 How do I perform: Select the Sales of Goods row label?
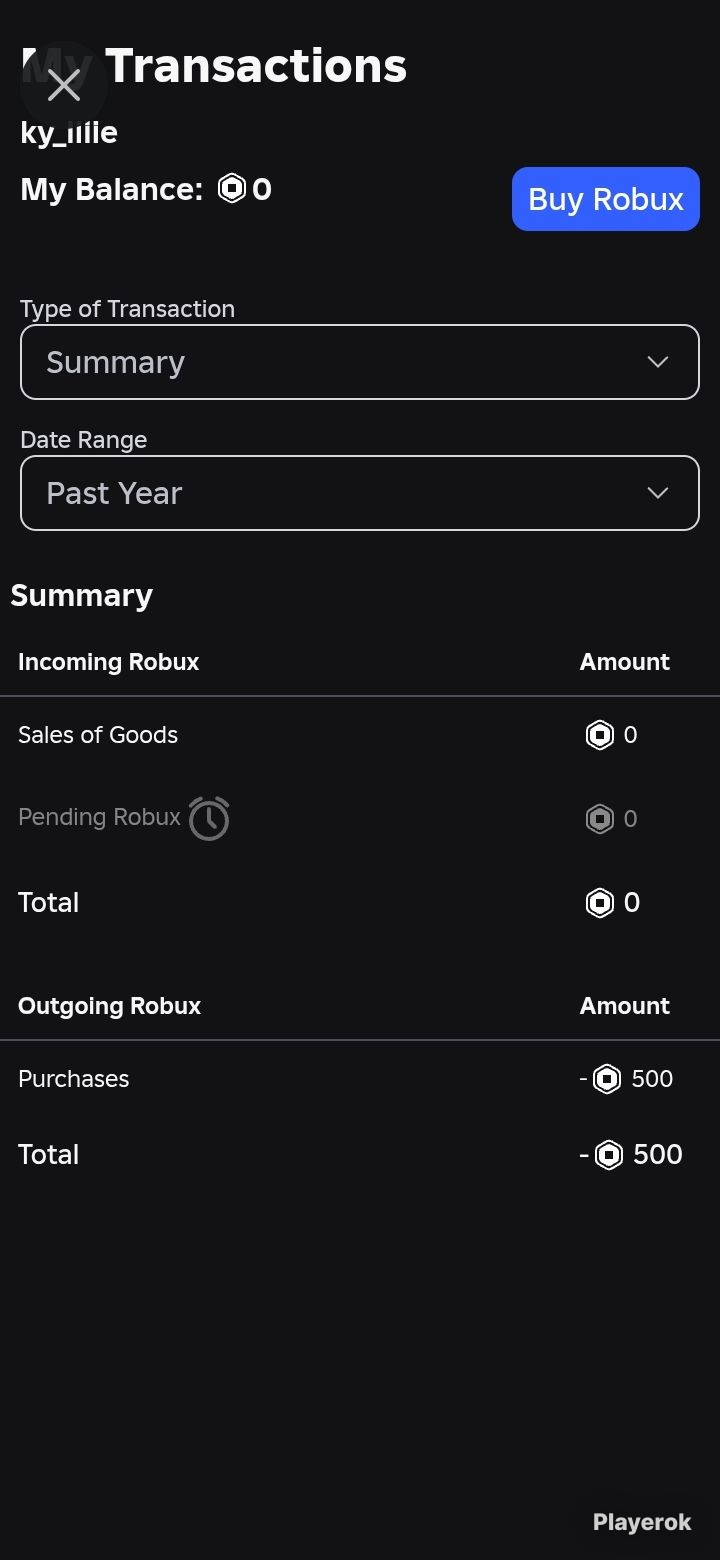pyautogui.click(x=98, y=735)
